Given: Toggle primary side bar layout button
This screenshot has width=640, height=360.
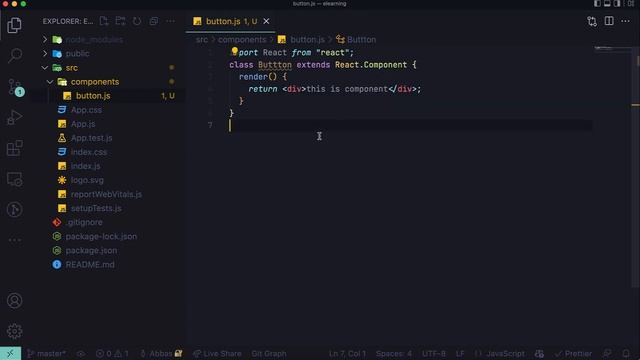Looking at the screenshot, I should point(597,4).
